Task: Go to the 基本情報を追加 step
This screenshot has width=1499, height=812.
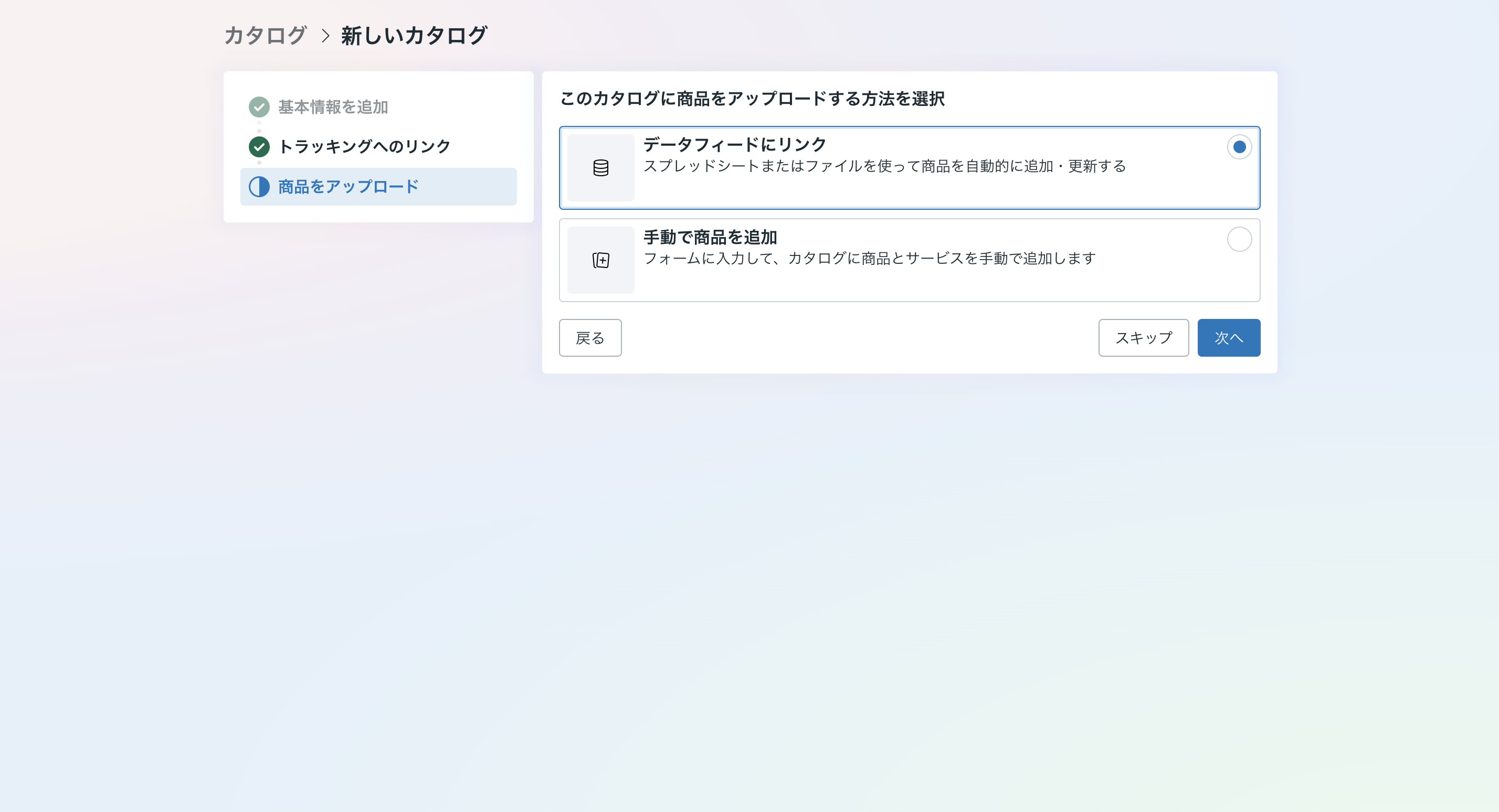Action: click(333, 107)
